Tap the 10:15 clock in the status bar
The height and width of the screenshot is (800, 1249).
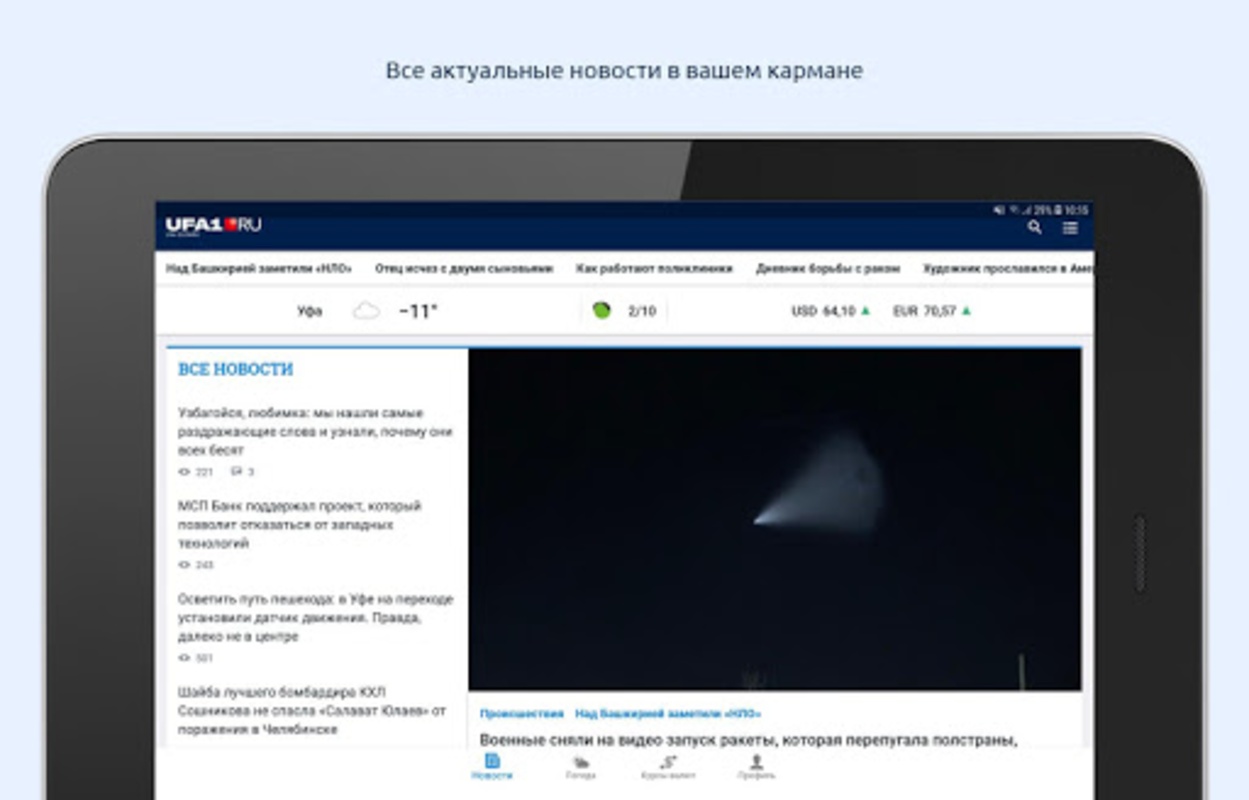coord(1077,211)
